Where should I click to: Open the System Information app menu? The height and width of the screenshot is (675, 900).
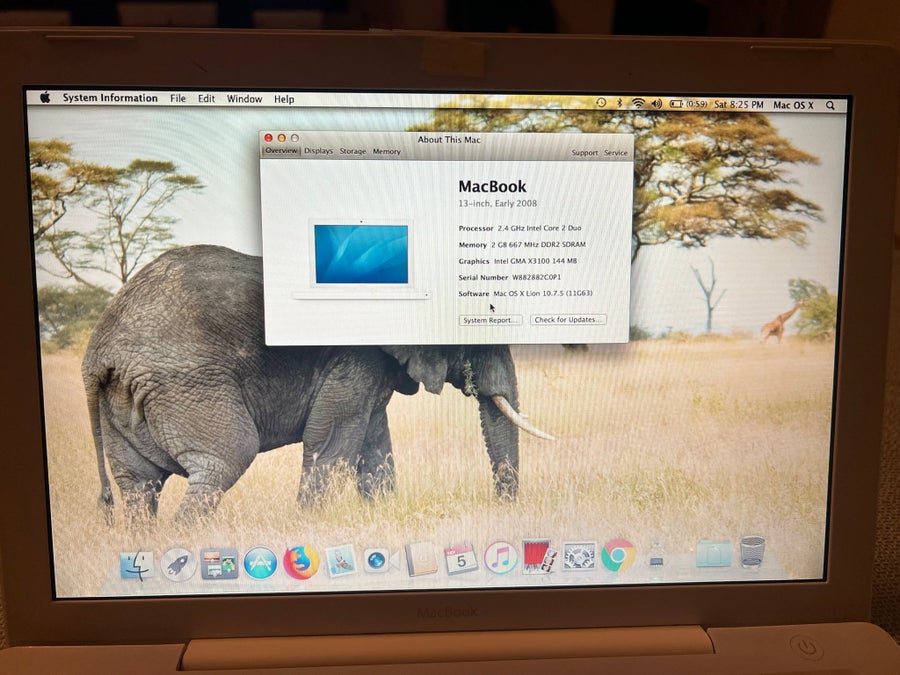110,98
